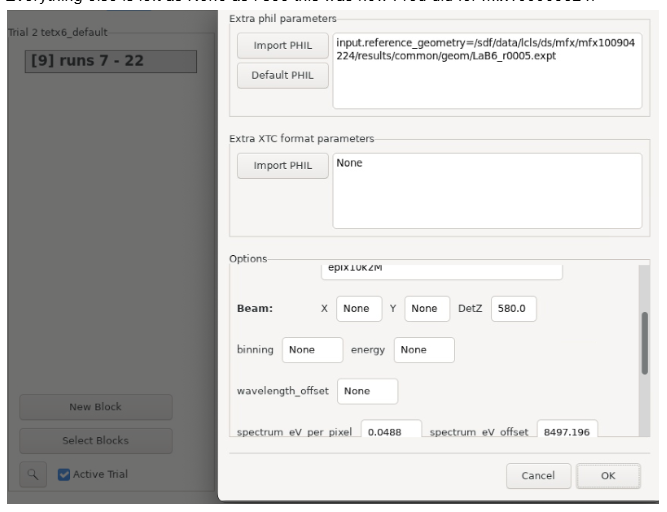Import PHIL for extra phil parameters

click(x=282, y=46)
